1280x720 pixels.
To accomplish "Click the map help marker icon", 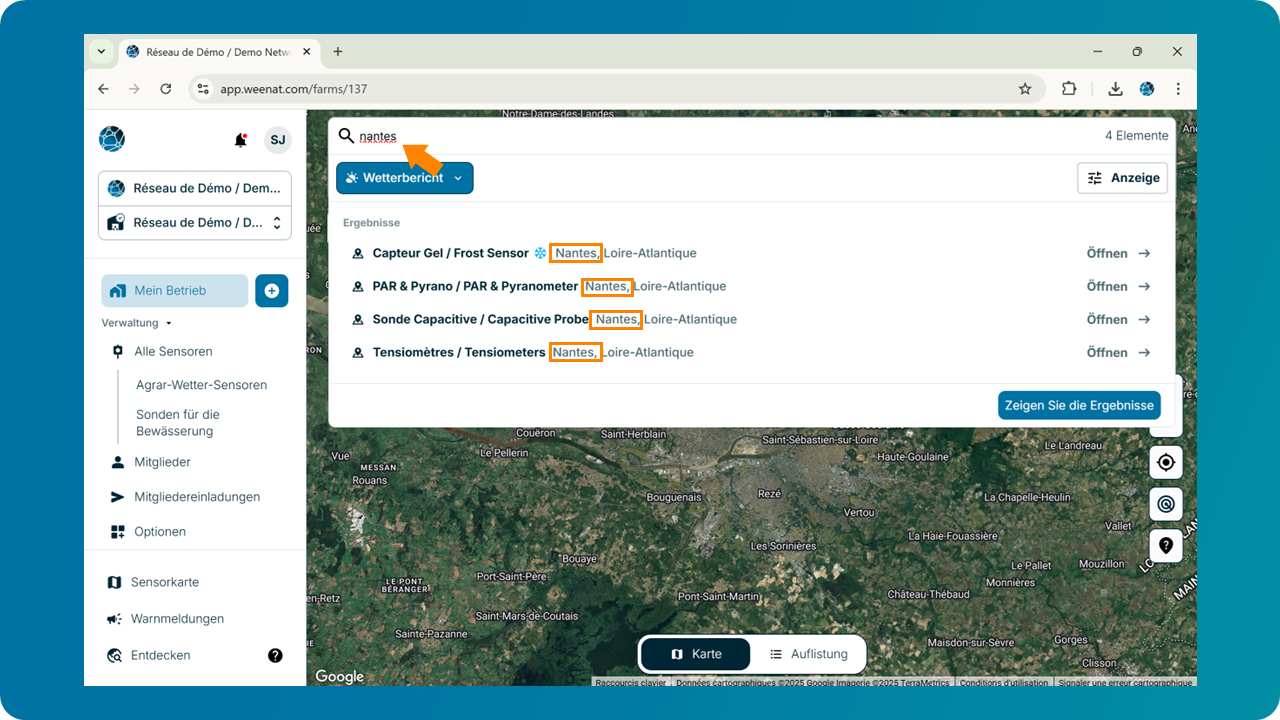I will (x=1165, y=545).
